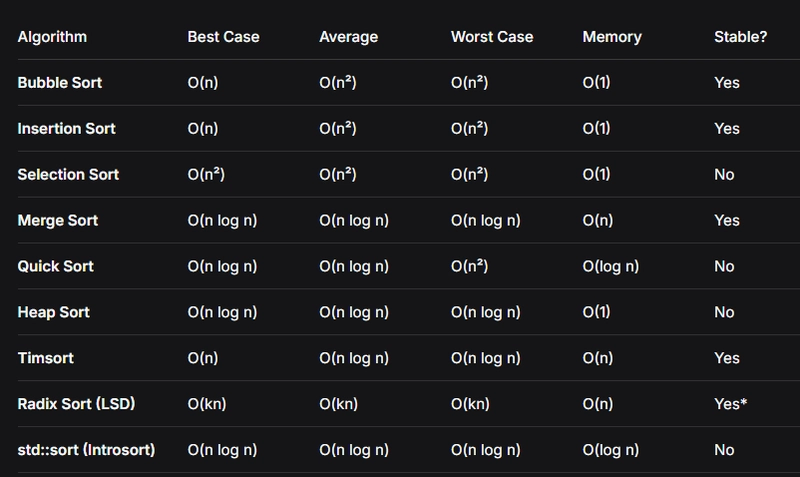This screenshot has width=800, height=477.
Task: Click the Stable? column header
Action: click(739, 37)
